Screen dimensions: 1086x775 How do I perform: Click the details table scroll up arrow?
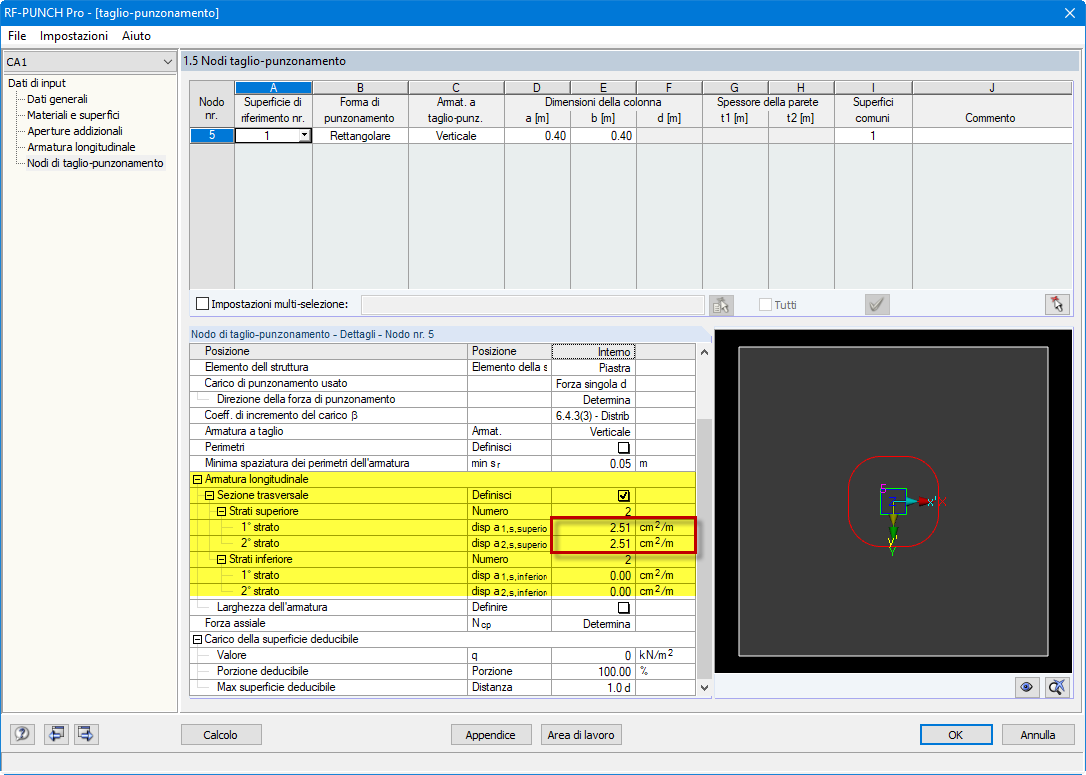pos(704,352)
